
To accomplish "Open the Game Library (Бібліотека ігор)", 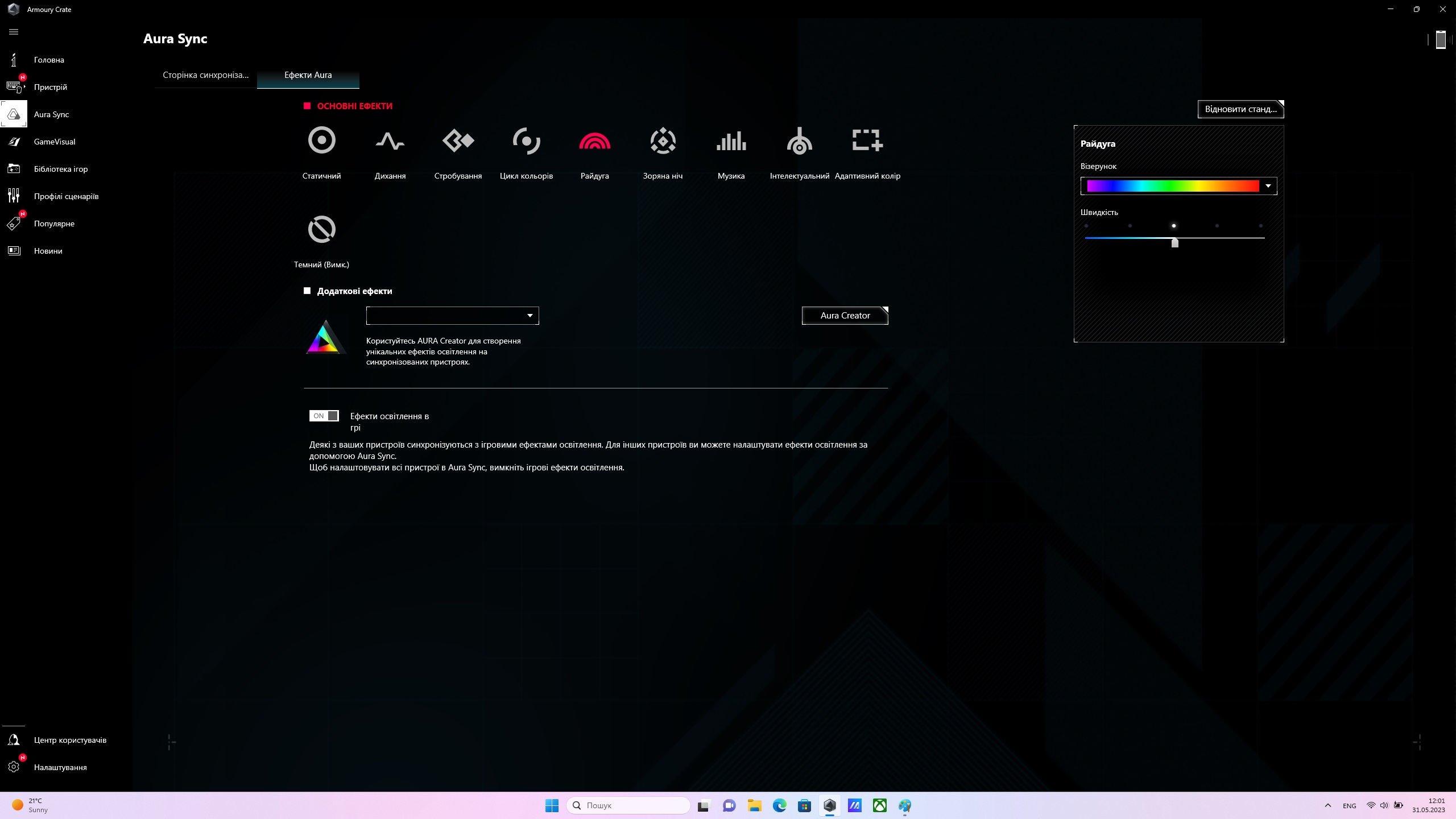I will (61, 169).
